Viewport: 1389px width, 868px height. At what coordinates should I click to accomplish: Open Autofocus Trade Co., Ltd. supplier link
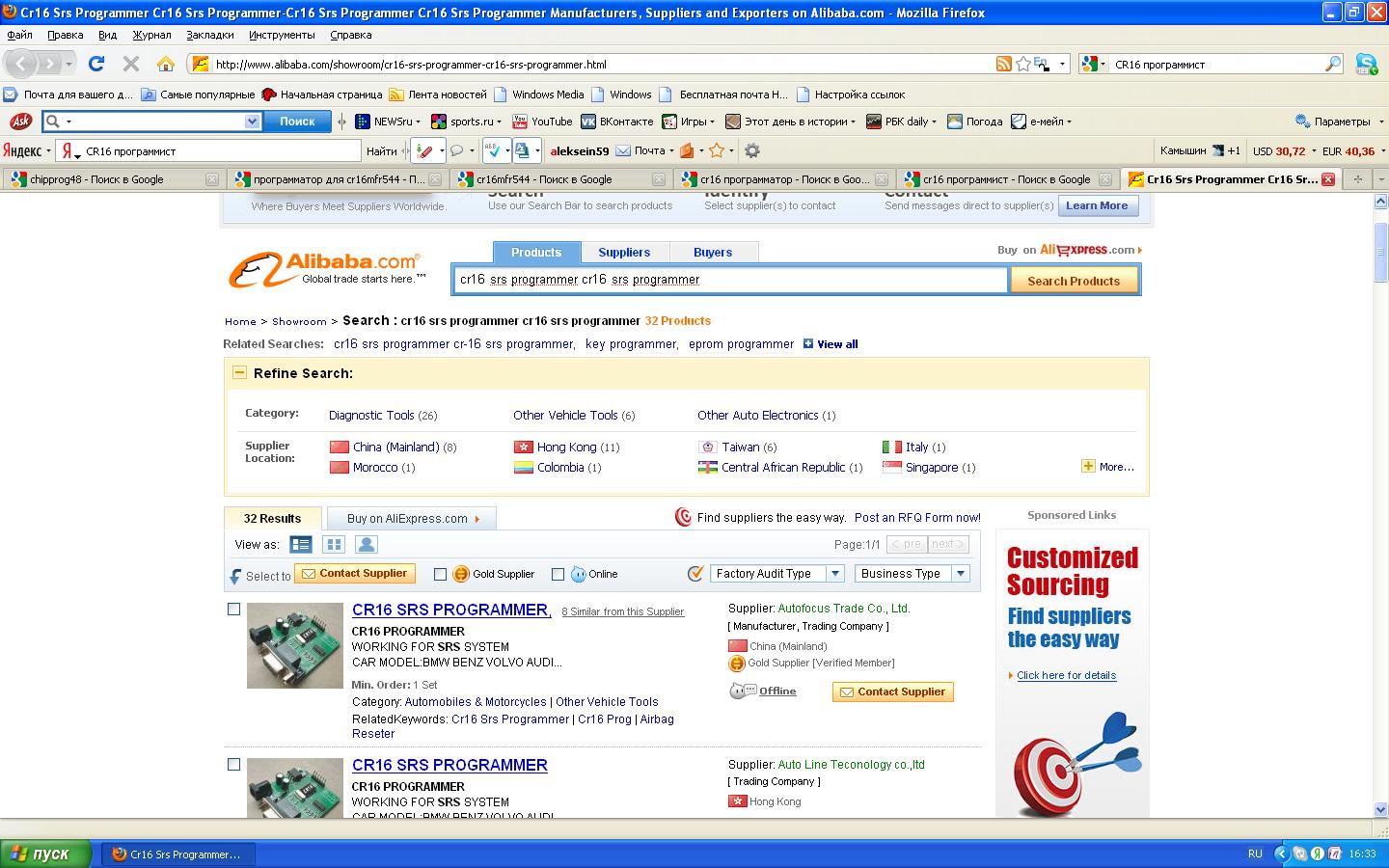pyautogui.click(x=844, y=609)
